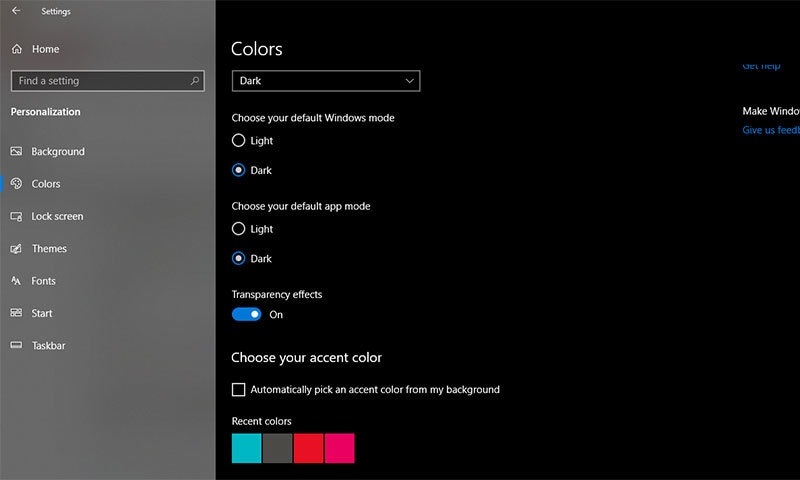
Task: Click the Give us feedback link
Action: (771, 130)
